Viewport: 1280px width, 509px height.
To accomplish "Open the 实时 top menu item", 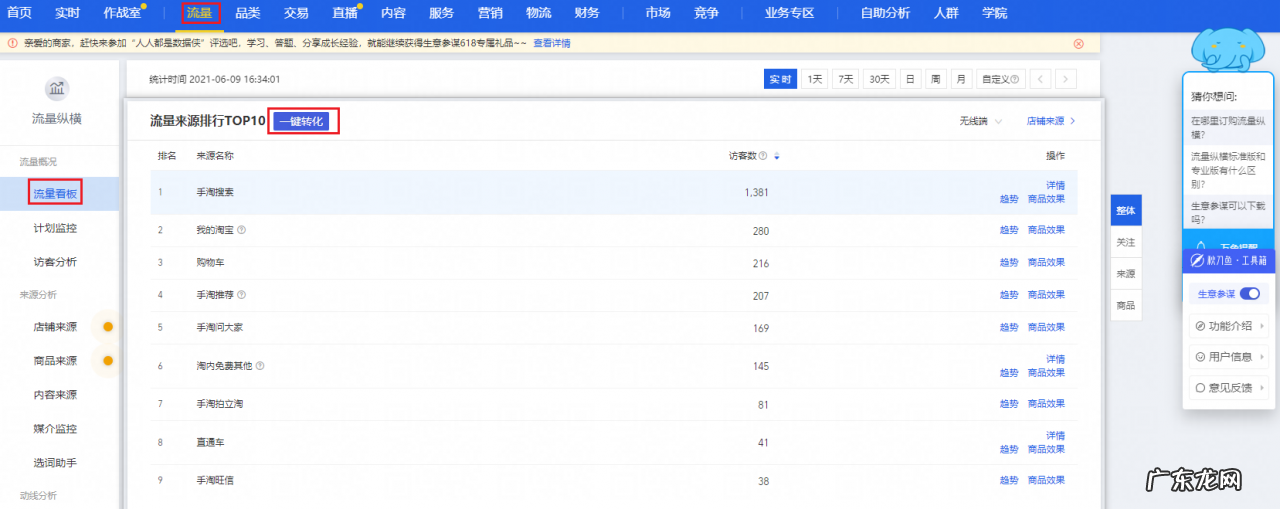I will [67, 14].
